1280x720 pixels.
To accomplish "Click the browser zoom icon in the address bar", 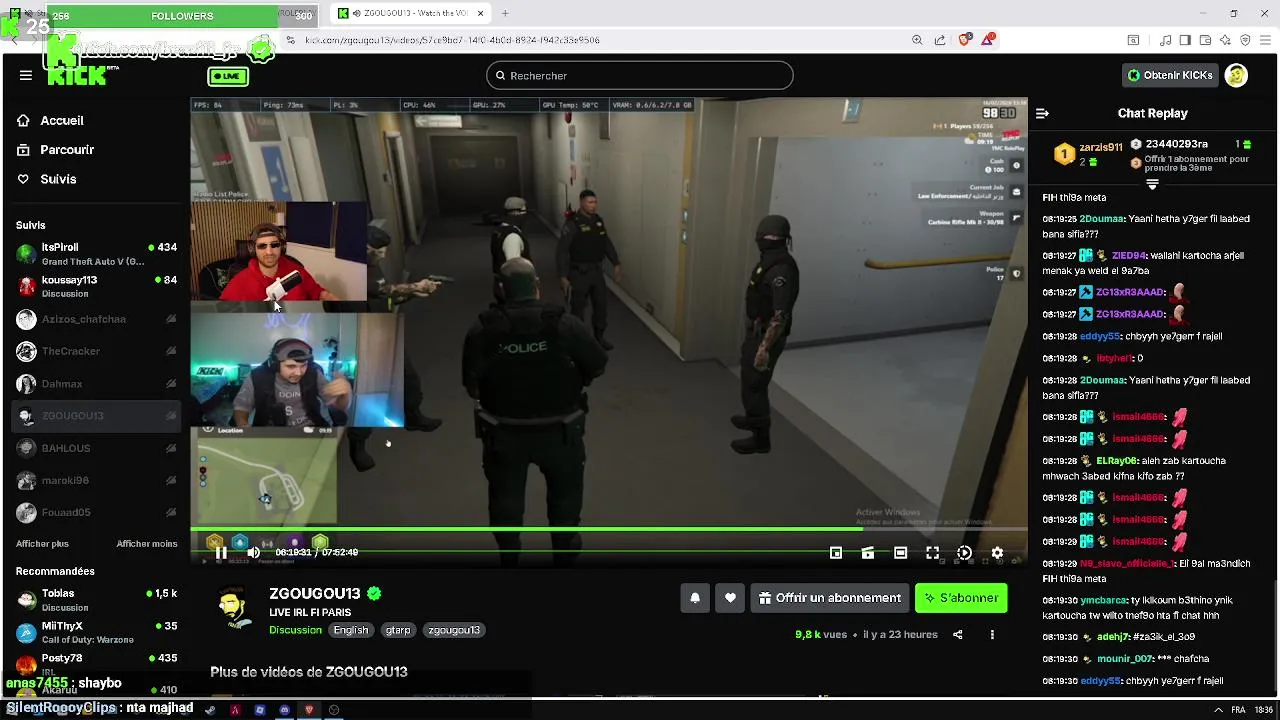I will click(917, 40).
